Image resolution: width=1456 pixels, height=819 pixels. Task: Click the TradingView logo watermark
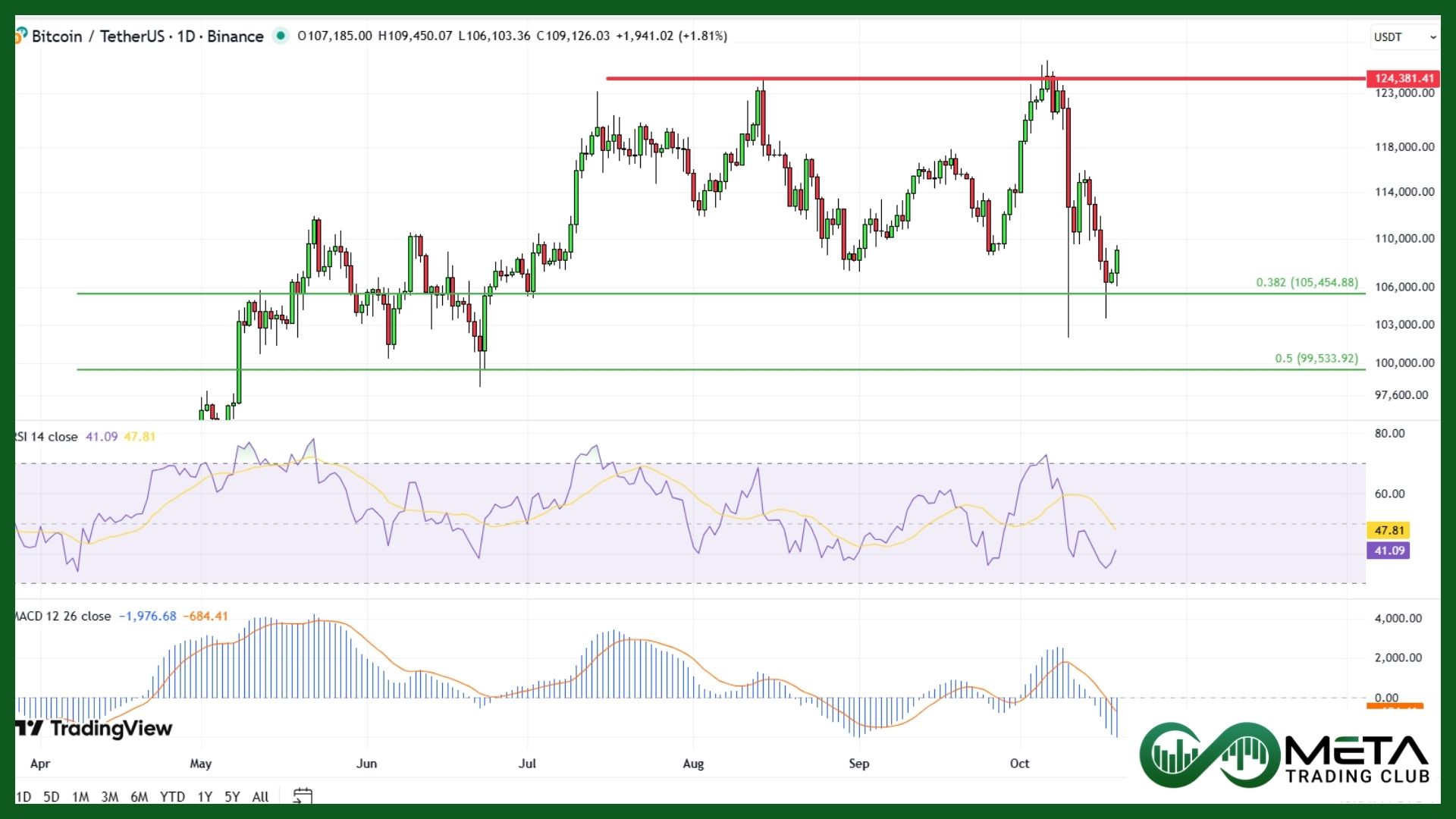coord(96,729)
